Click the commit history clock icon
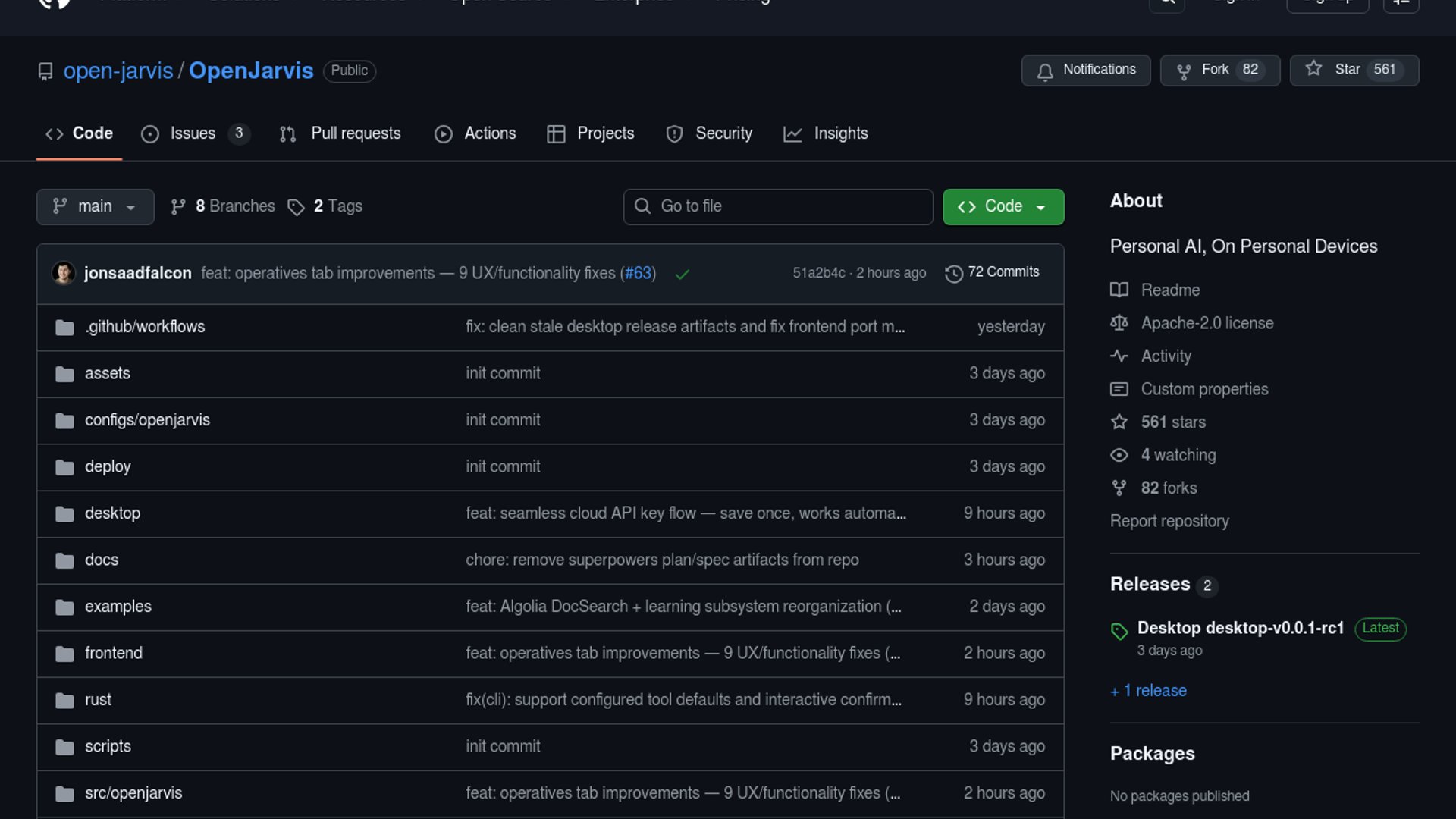This screenshot has height=819, width=1456. [x=953, y=273]
